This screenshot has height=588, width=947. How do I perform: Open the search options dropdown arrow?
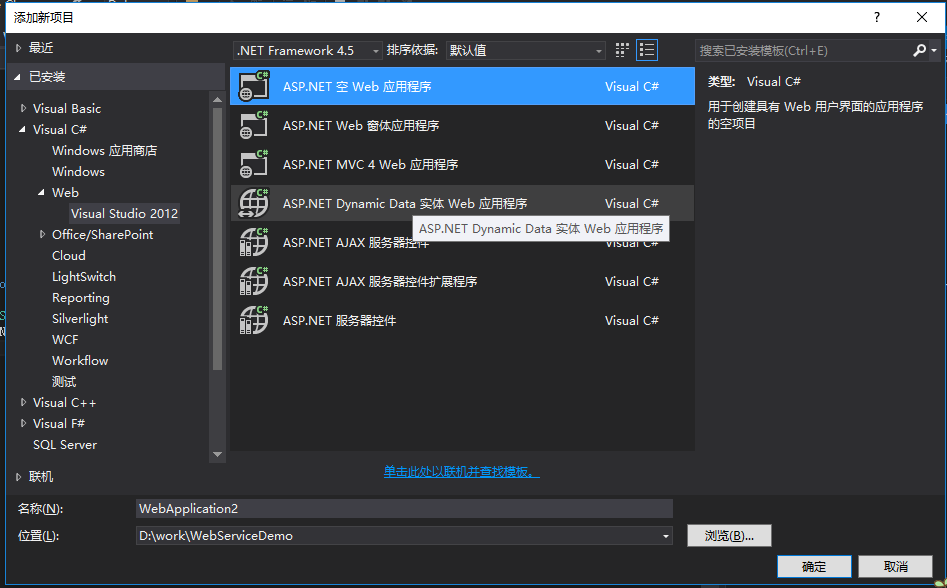coord(934,51)
